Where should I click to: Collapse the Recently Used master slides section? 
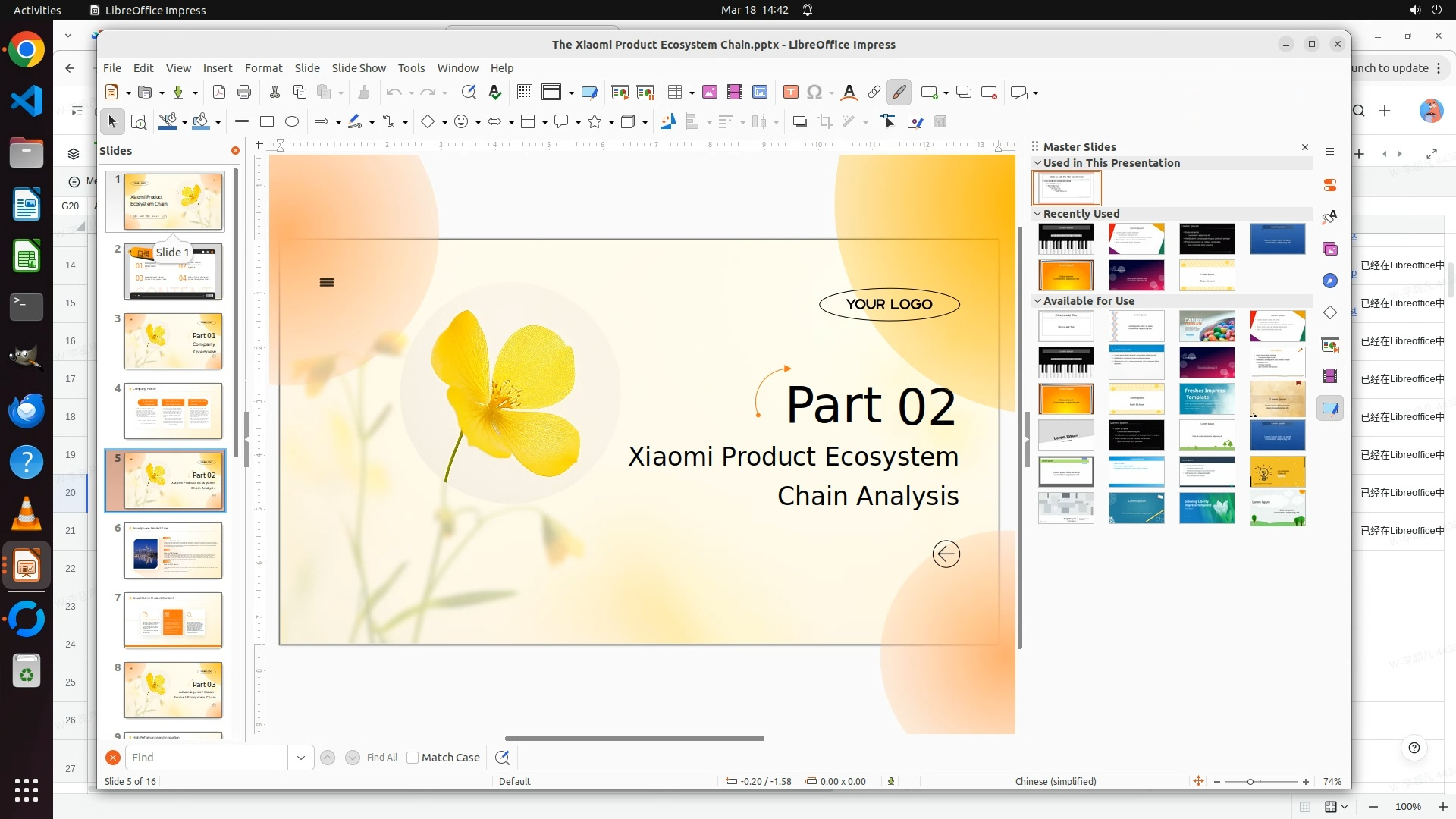(1037, 214)
